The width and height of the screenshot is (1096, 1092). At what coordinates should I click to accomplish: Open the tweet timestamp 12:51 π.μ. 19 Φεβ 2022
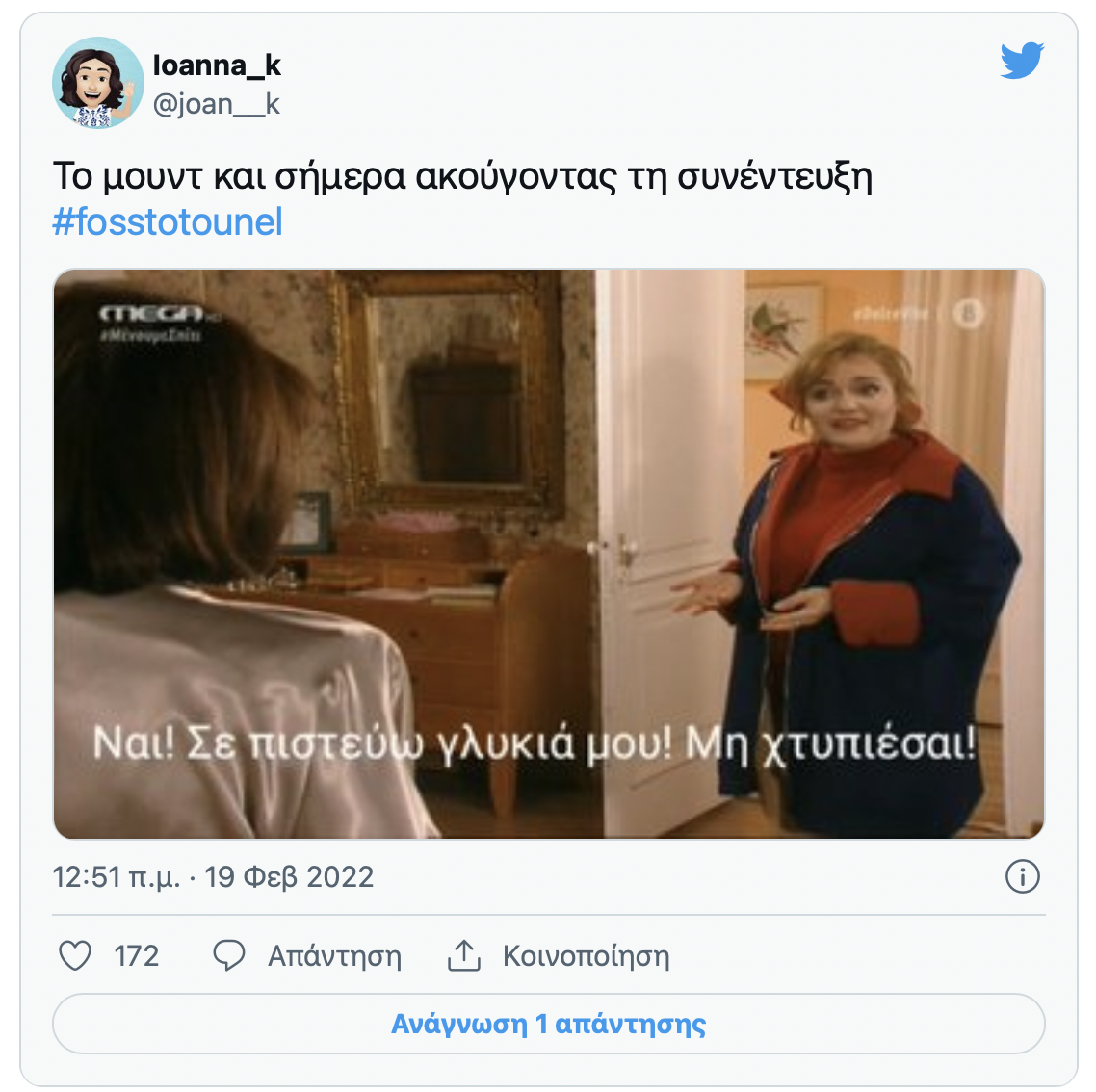coord(213,876)
